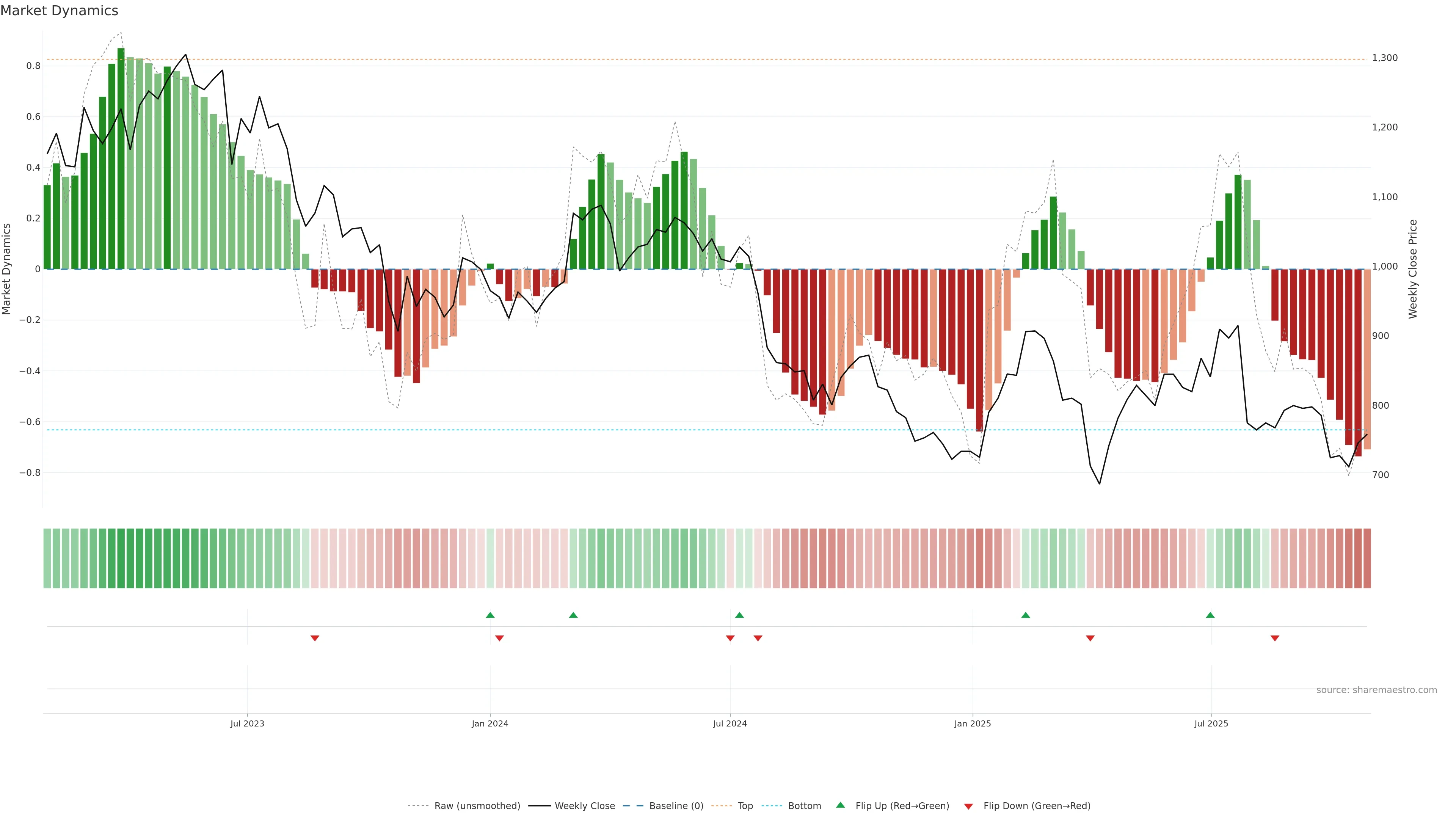
Task: Click the first red flip-down marker after Jul 2023
Action: click(315, 638)
